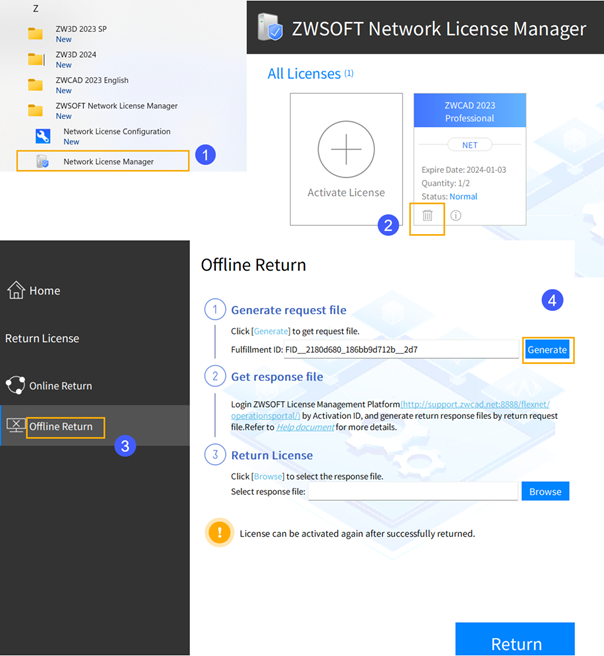
Task: Click the blue Return button
Action: tap(515, 639)
